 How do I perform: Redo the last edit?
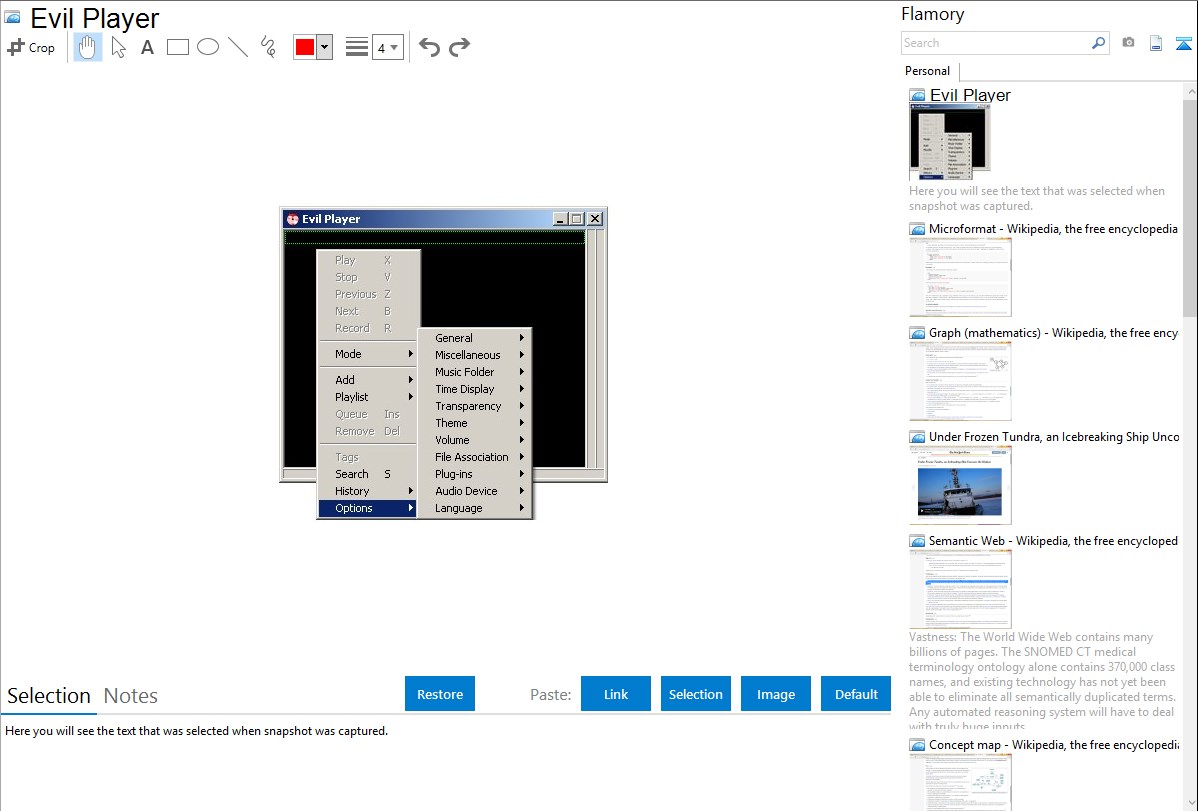click(459, 47)
